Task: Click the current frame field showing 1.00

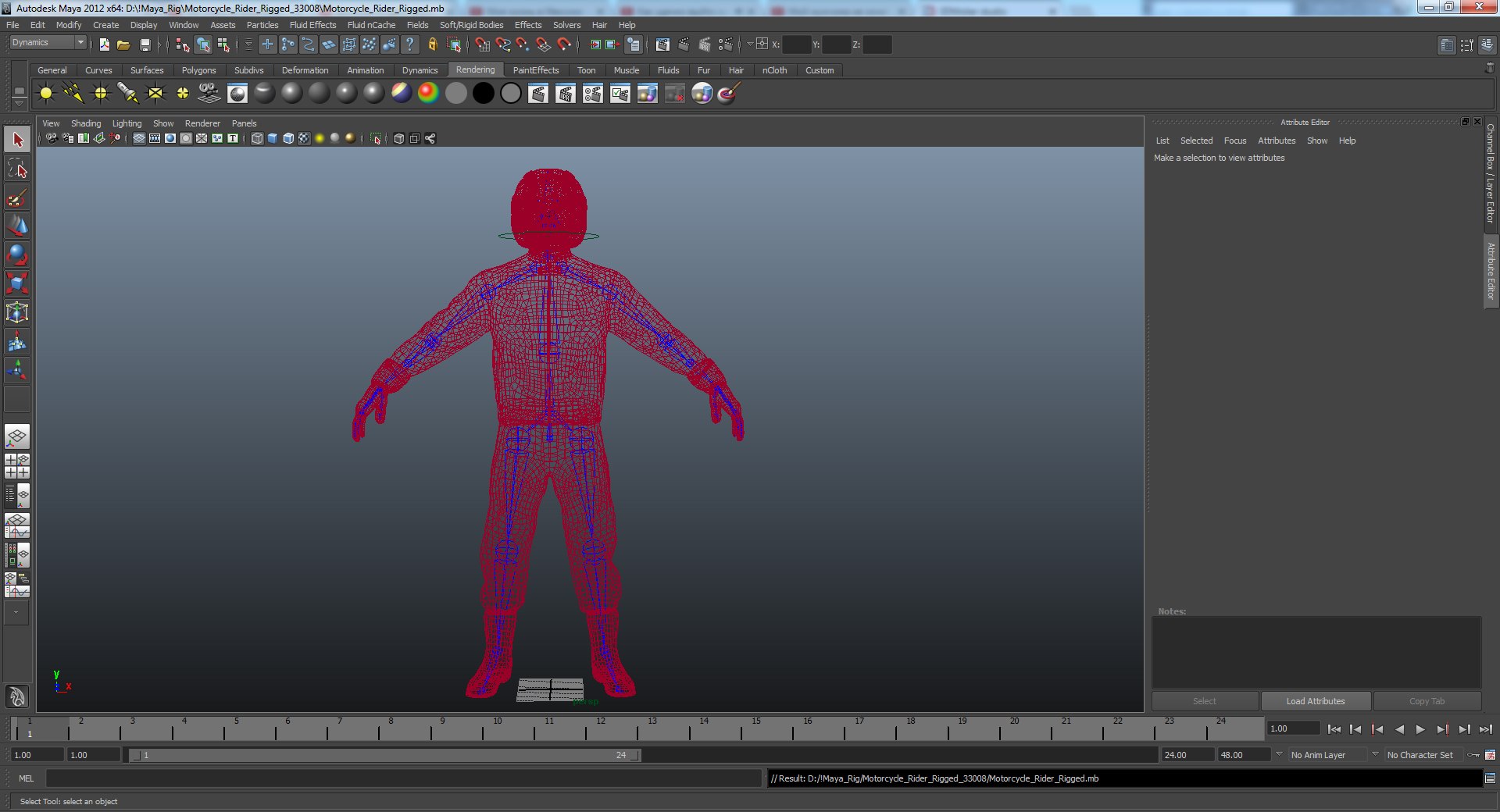Action: click(x=1293, y=728)
